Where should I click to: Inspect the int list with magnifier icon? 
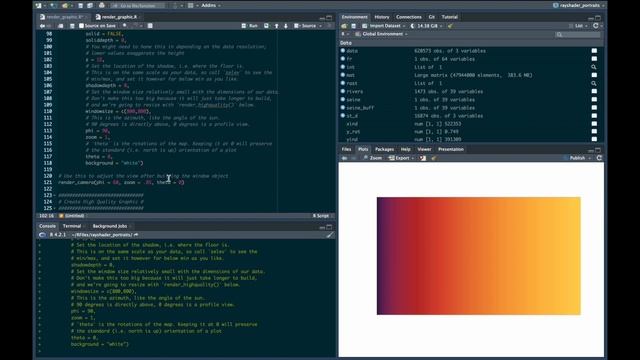point(594,67)
